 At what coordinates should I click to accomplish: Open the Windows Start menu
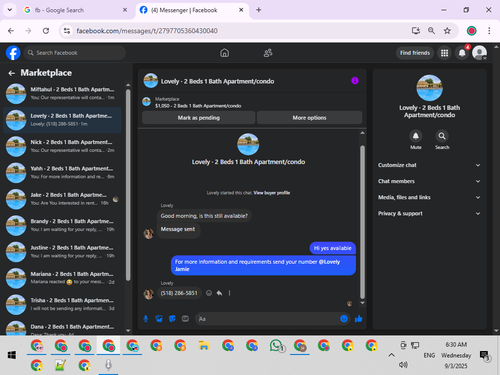click(12, 355)
